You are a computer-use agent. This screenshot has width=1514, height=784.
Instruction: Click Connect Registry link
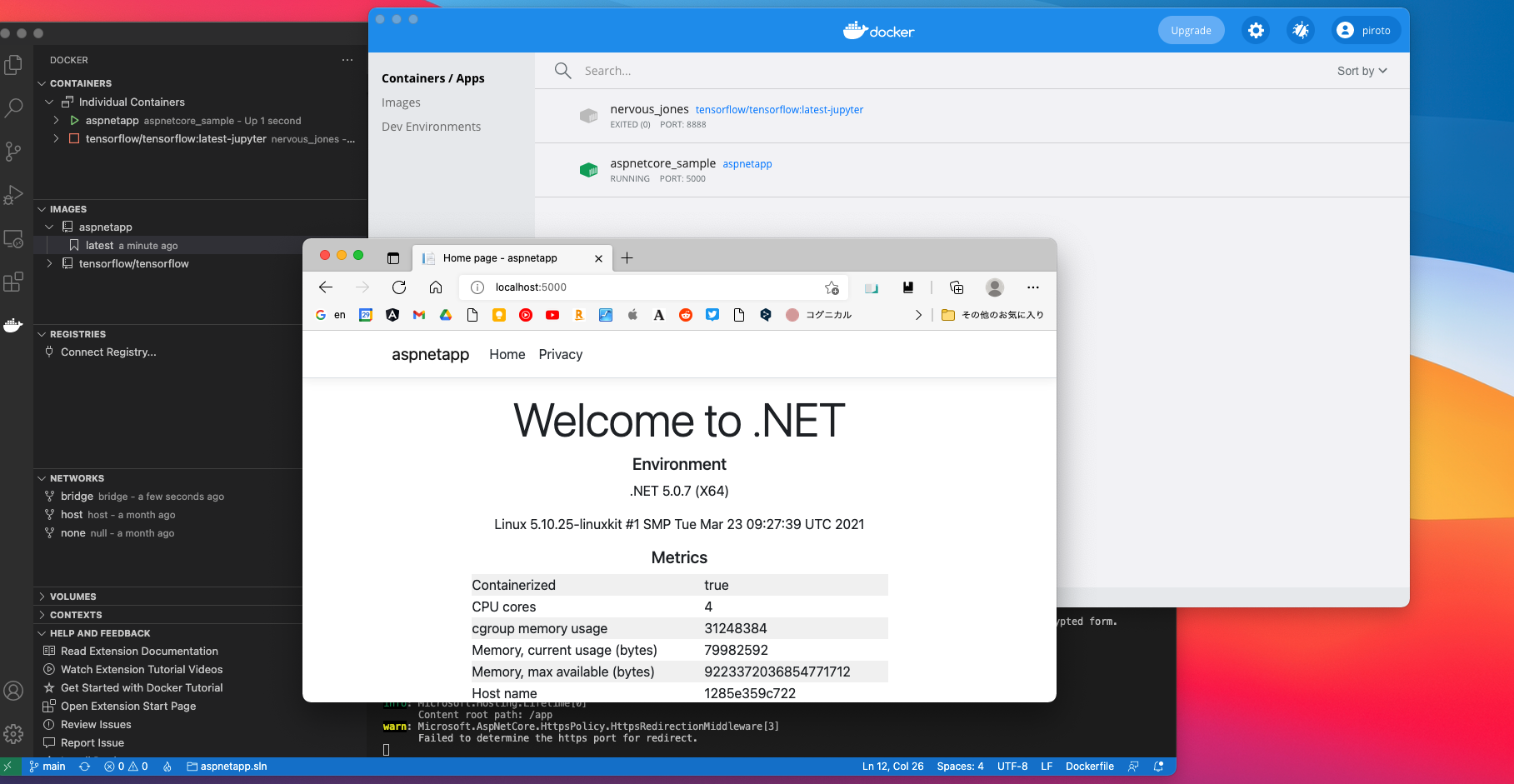click(x=108, y=352)
